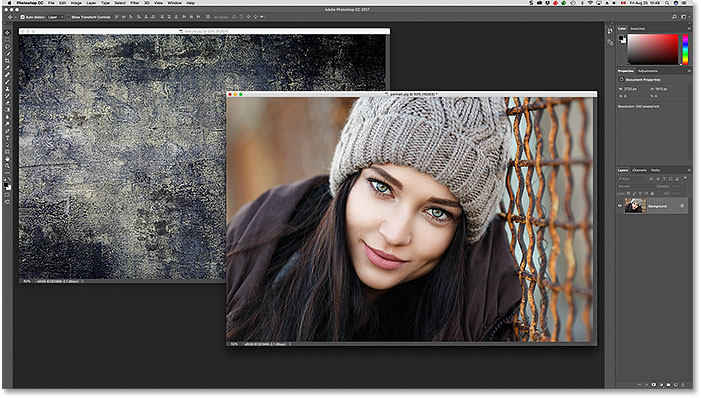Screen dimensions: 701x398
Task: Select the Hand tool
Action: point(7,158)
